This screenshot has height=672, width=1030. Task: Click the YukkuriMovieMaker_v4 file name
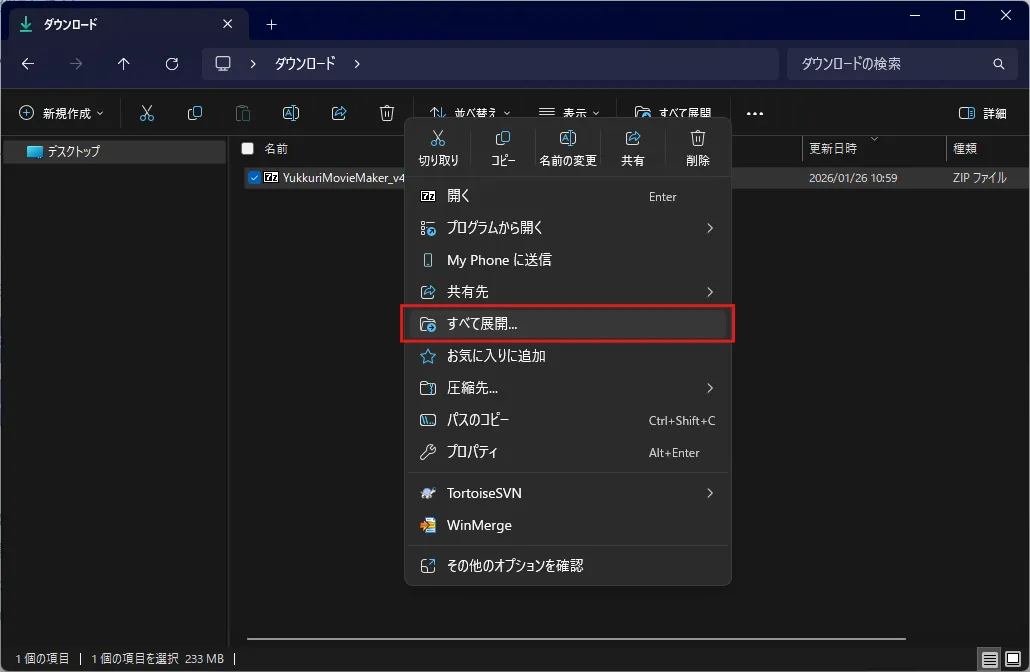[343, 177]
